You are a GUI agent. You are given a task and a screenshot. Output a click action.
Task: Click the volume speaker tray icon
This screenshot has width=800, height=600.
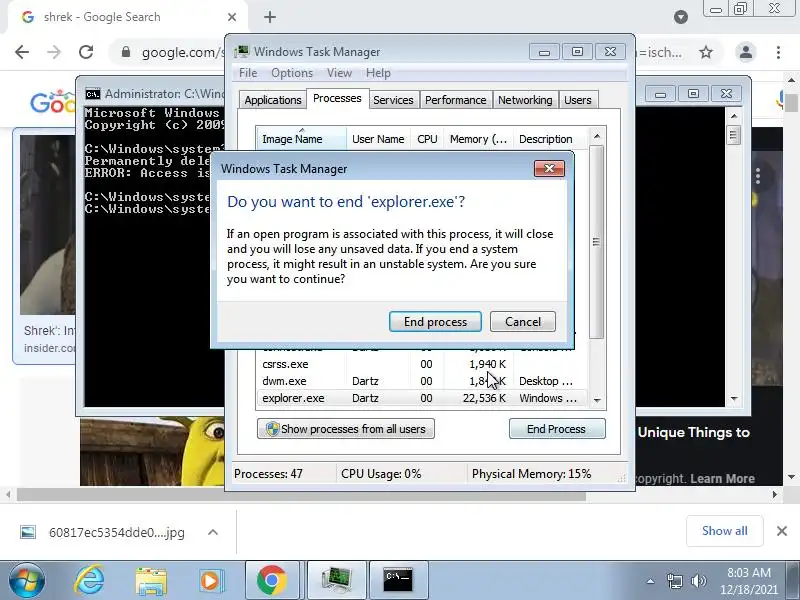[698, 581]
